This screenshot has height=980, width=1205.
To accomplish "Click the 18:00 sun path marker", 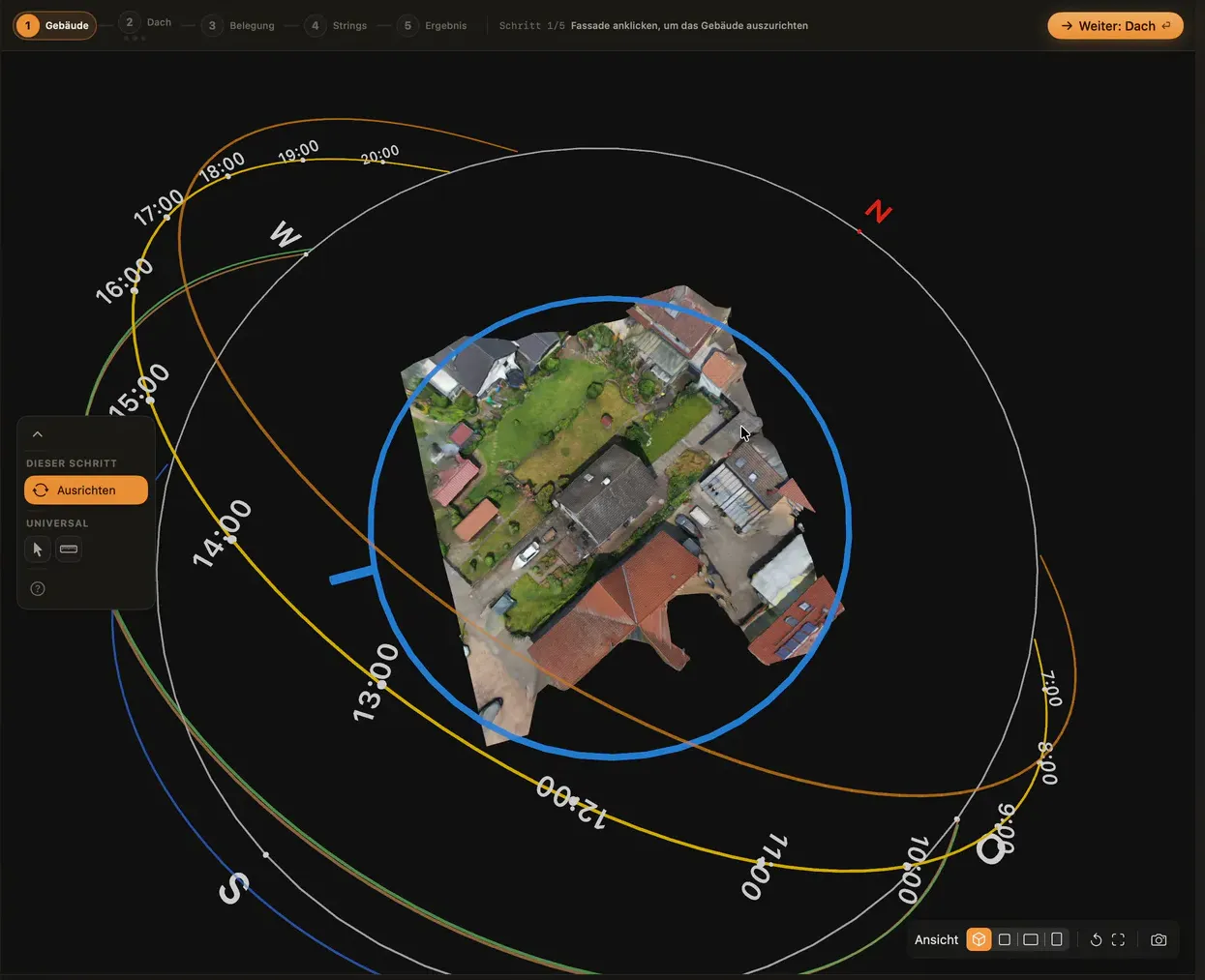I will [222, 166].
